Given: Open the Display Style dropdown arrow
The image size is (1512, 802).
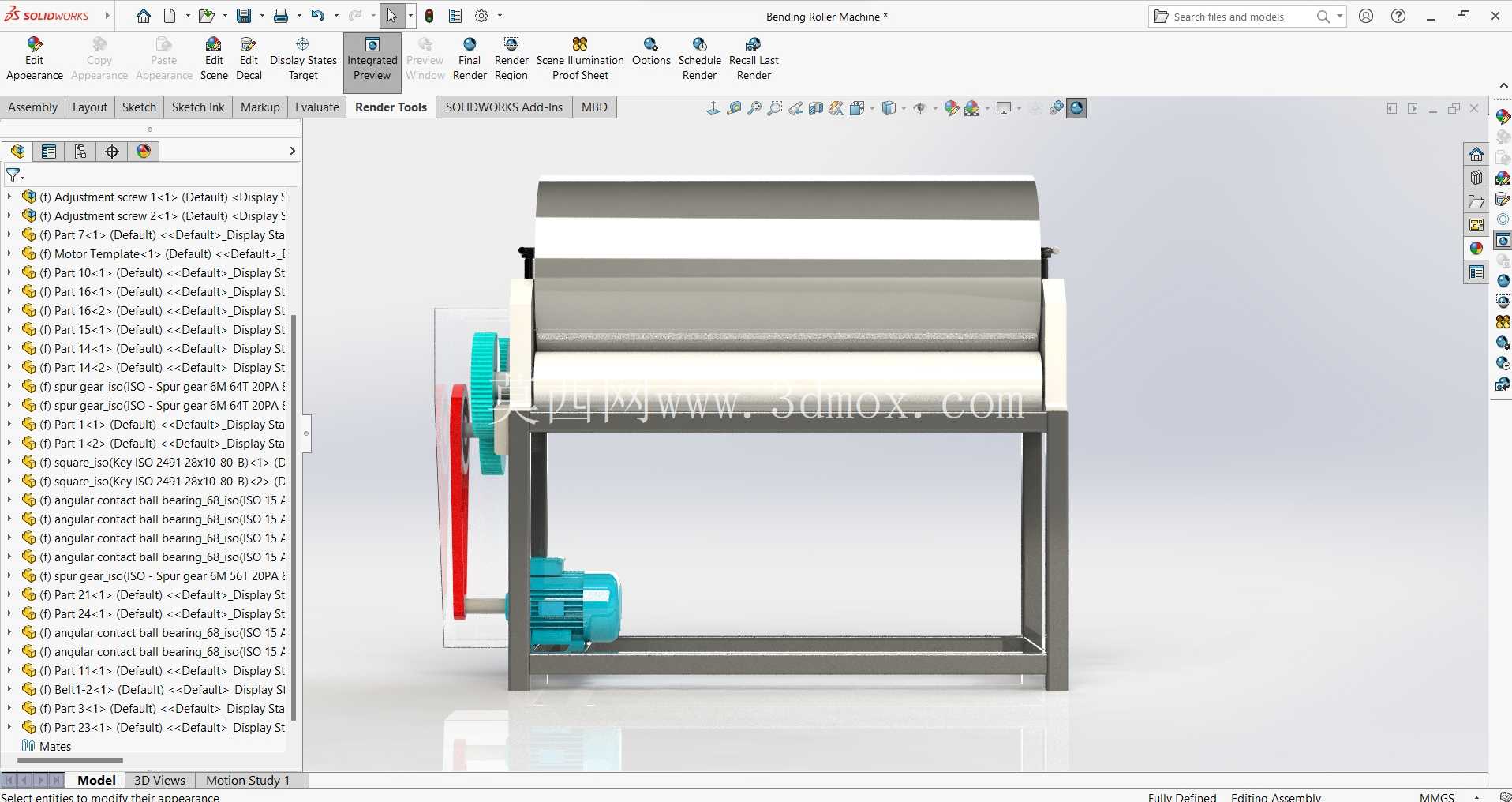Looking at the screenshot, I should (904, 108).
